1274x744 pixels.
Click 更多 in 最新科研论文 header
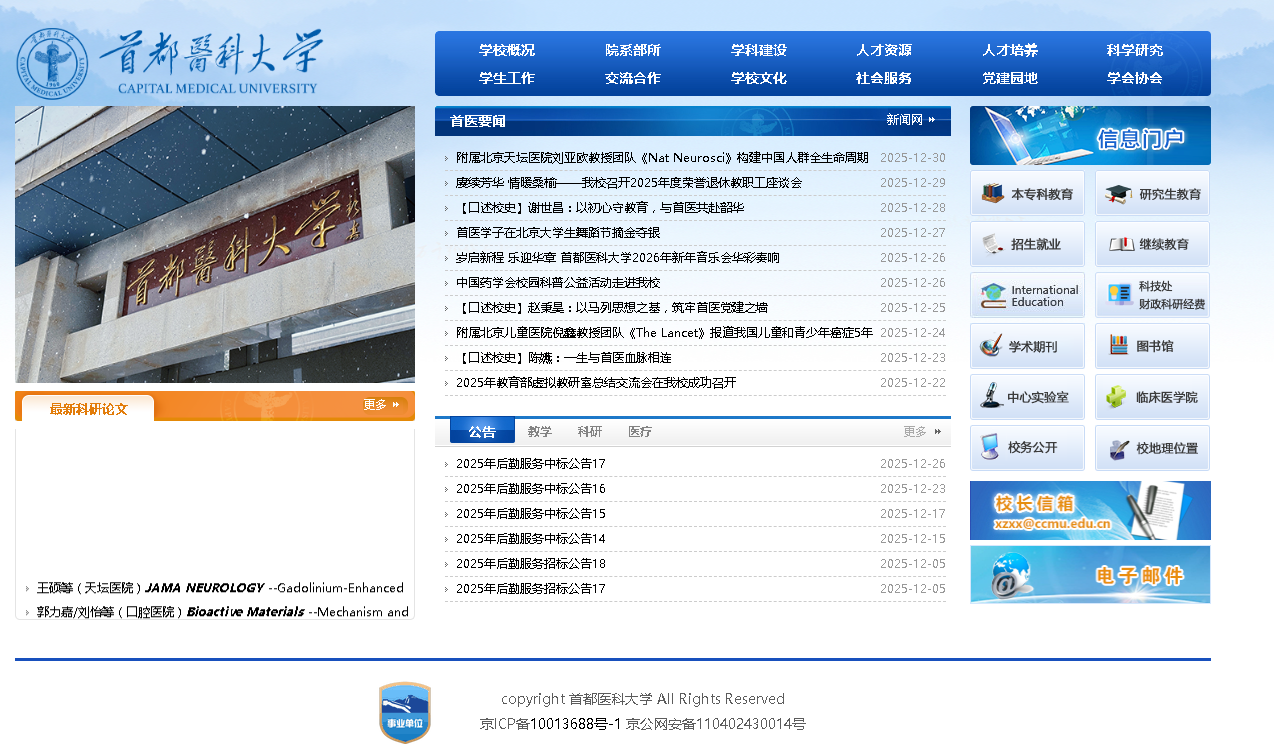pyautogui.click(x=382, y=405)
